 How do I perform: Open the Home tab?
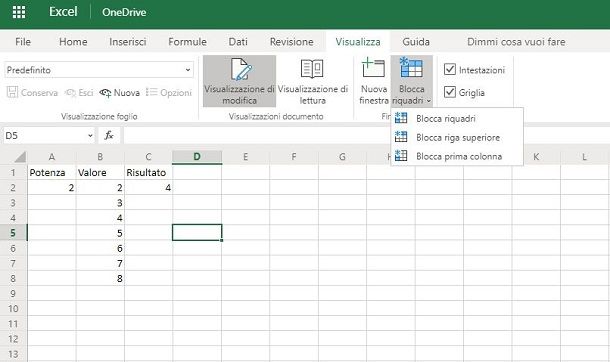pyautogui.click(x=73, y=42)
